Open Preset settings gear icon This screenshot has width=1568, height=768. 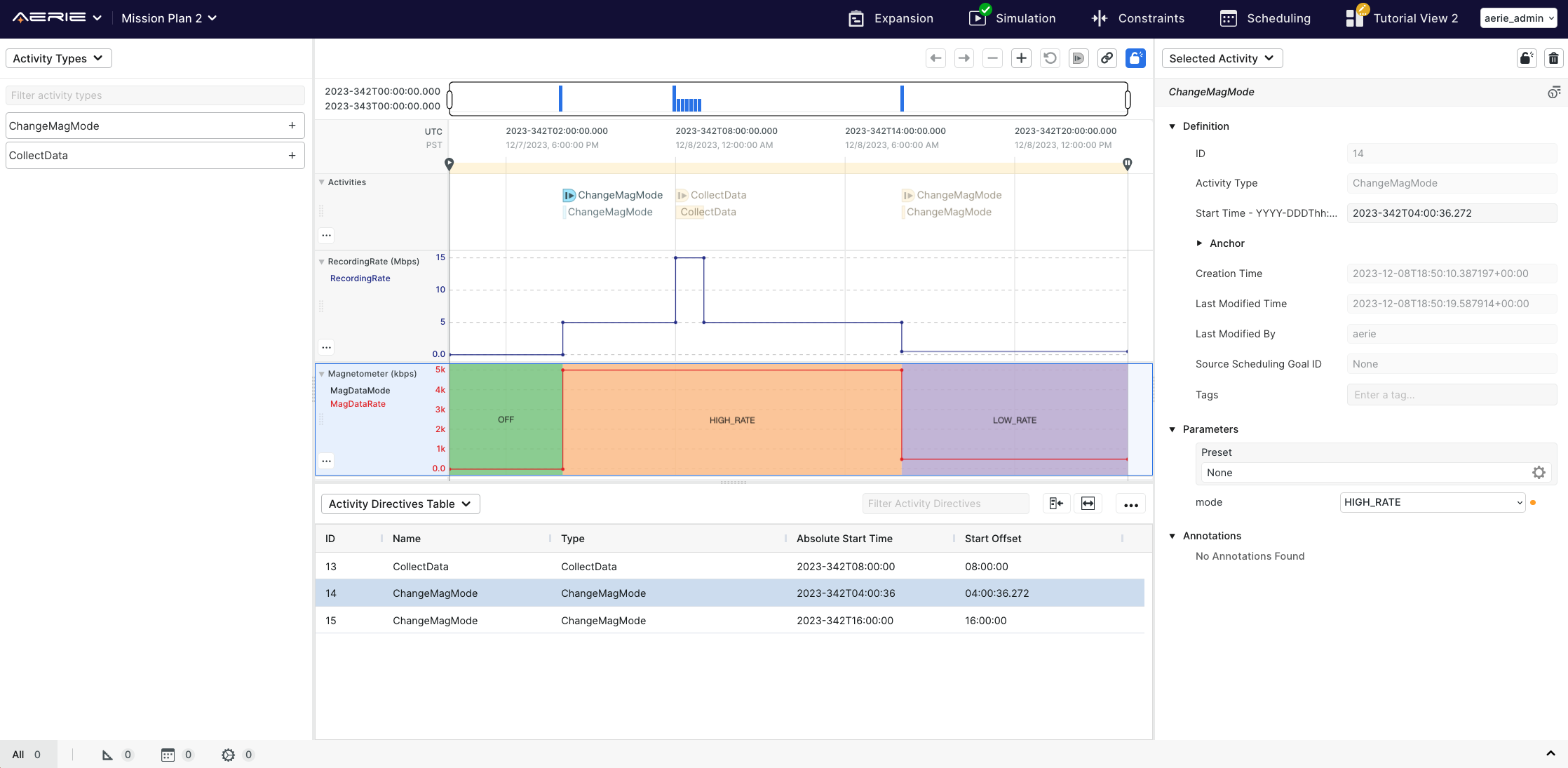[1539, 473]
